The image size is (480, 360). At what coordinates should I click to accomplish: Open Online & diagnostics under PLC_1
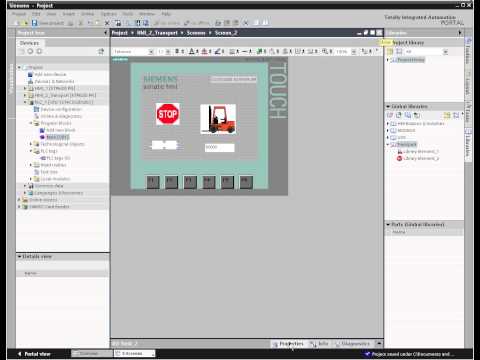click(x=61, y=116)
